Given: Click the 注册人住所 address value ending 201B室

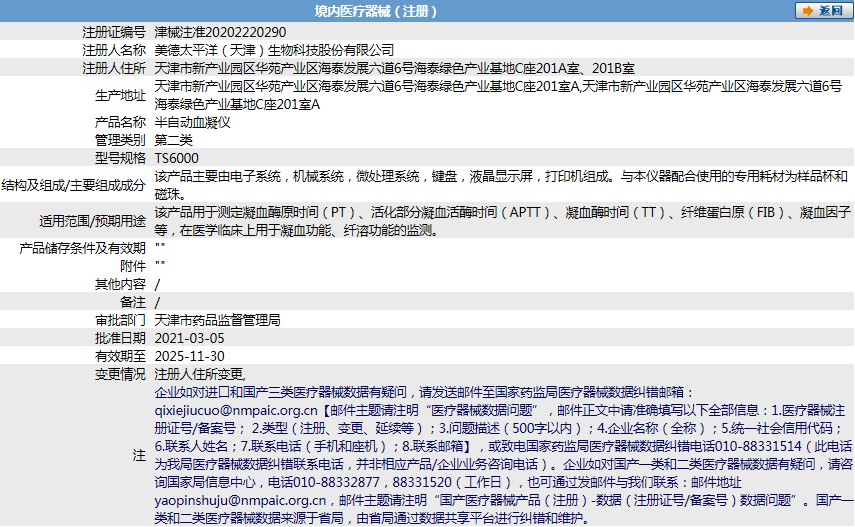Looking at the screenshot, I should pos(395,68).
